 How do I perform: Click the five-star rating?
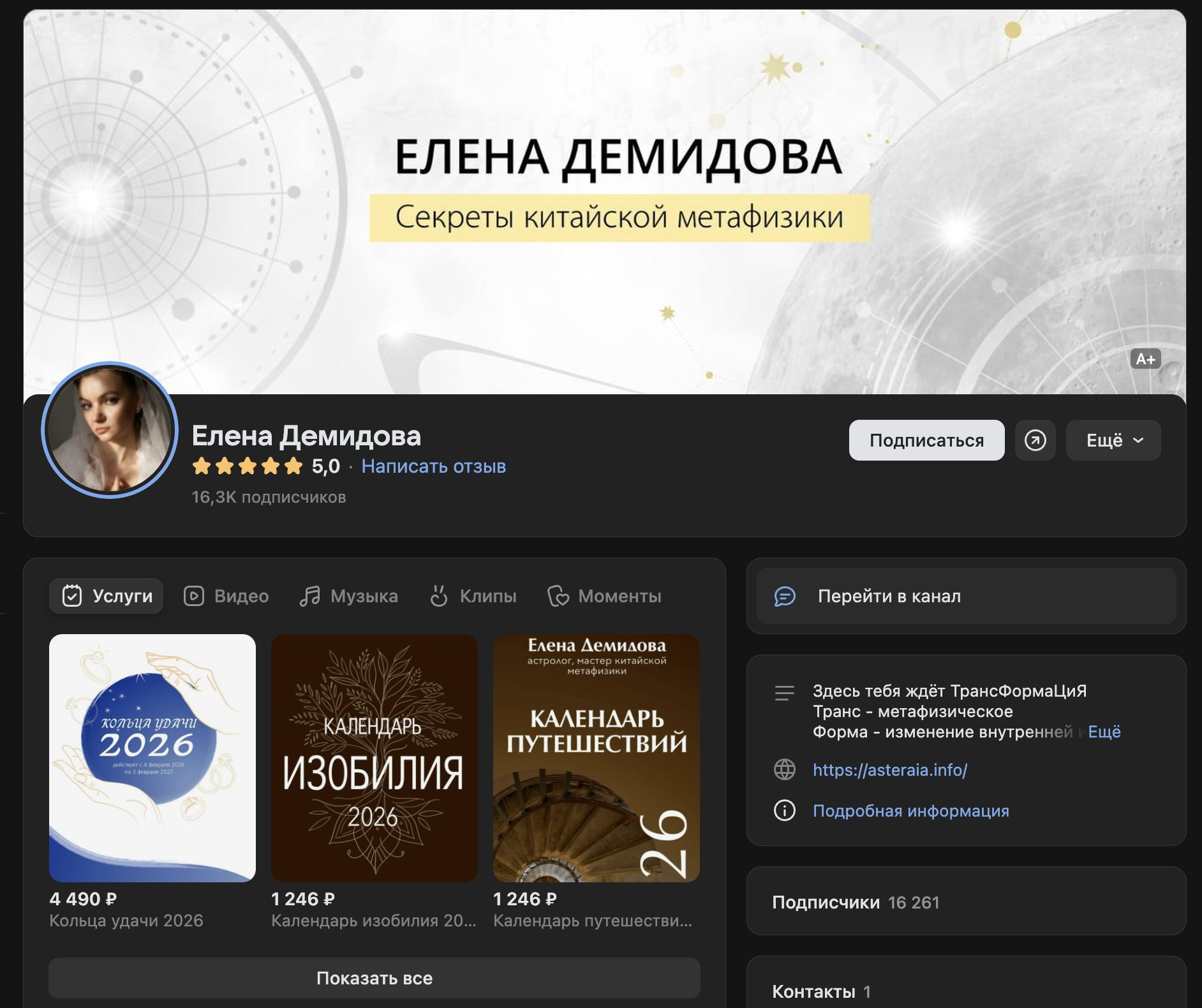248,466
